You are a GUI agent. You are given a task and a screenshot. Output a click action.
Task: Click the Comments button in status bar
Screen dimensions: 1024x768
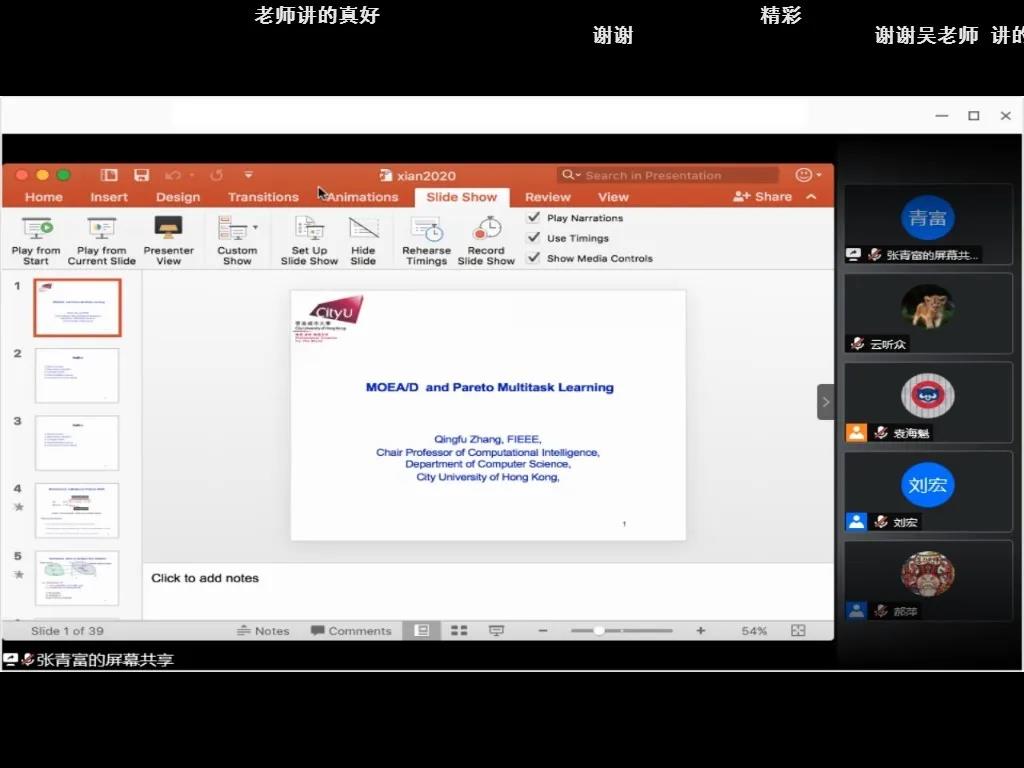(x=351, y=631)
